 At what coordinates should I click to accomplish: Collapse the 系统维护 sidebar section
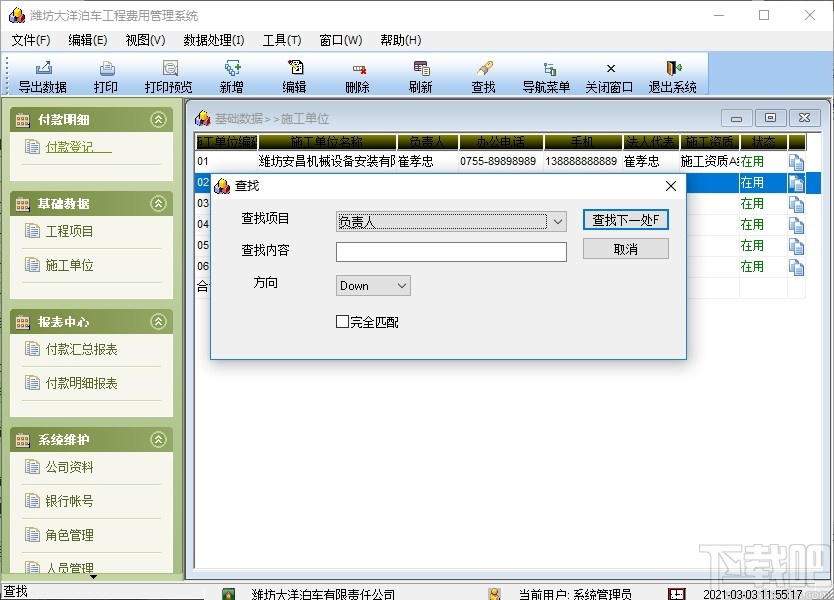click(x=157, y=438)
